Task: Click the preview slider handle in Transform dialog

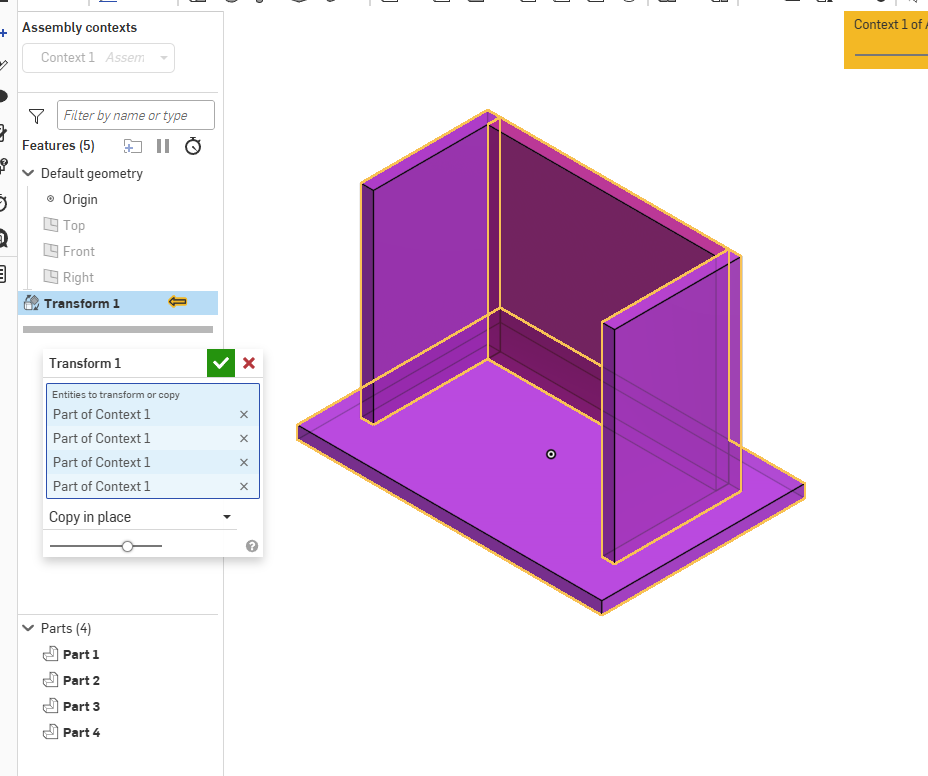Action: tap(127, 546)
